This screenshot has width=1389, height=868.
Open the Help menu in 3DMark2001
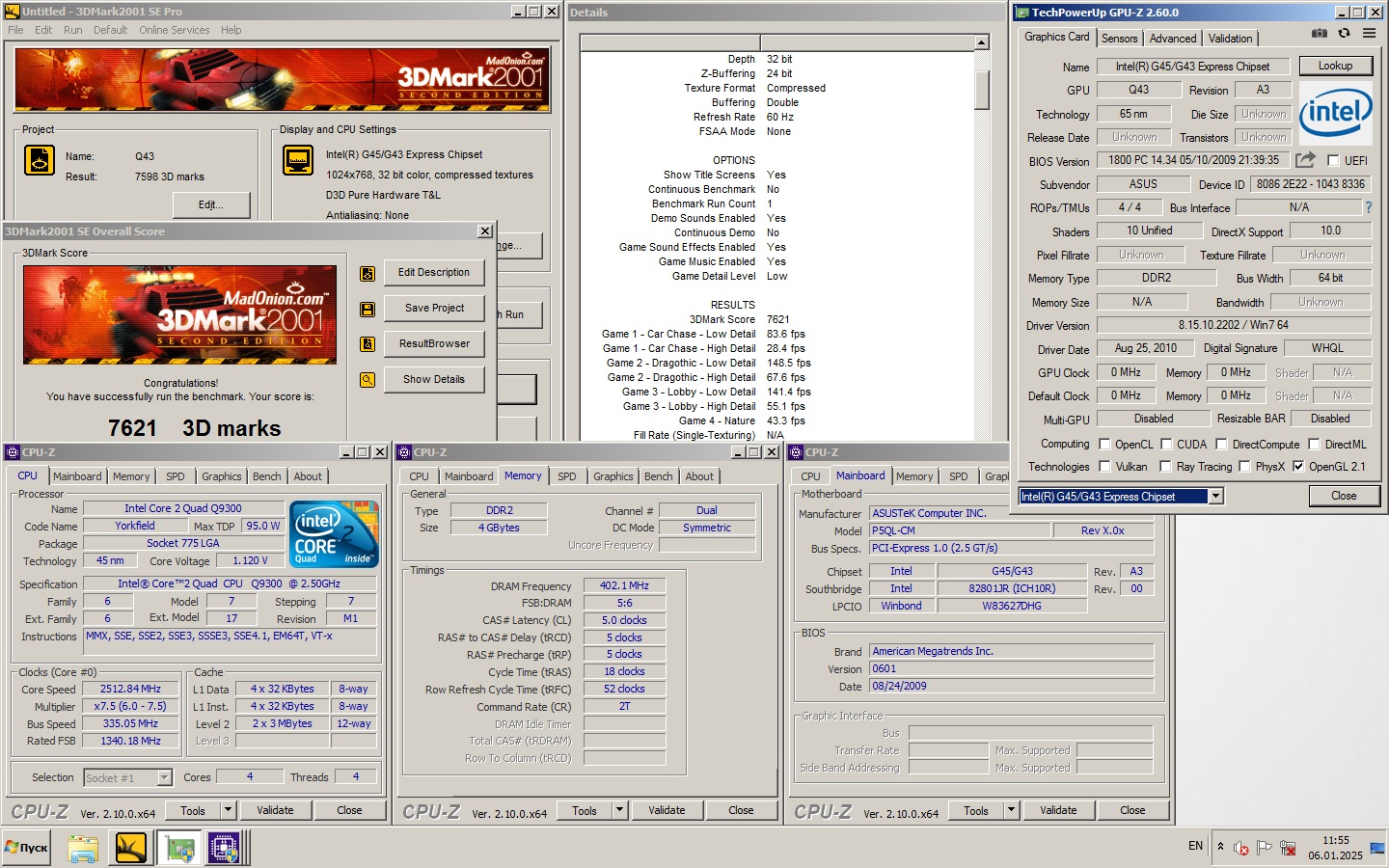(x=231, y=30)
